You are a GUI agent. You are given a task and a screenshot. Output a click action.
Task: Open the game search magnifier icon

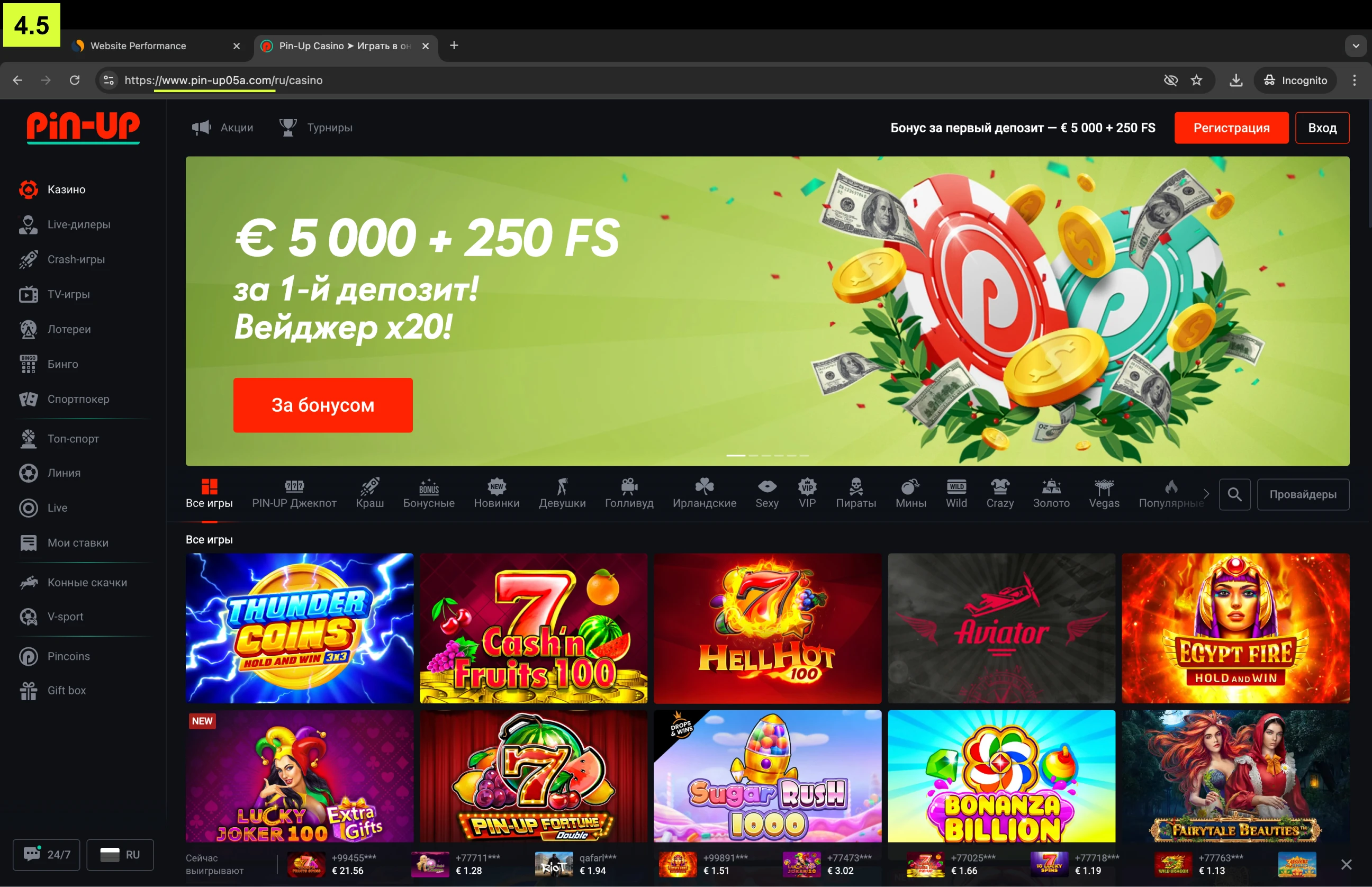1234,494
